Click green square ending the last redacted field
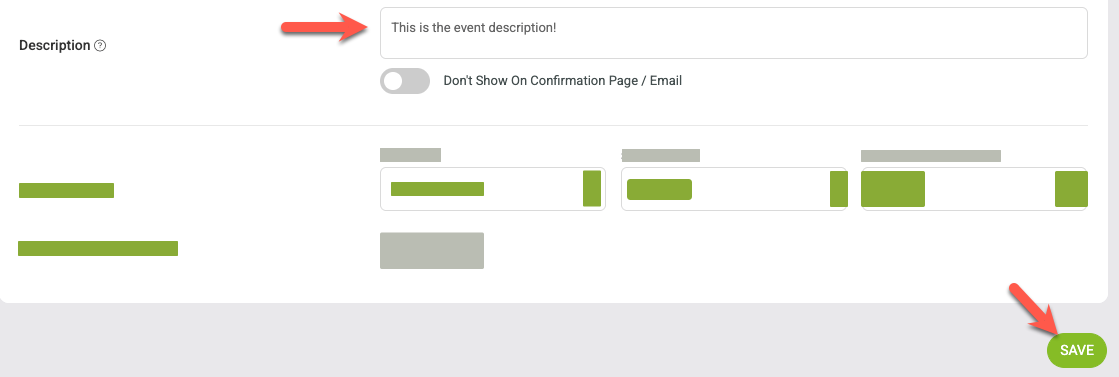Viewport: 1119px width, 377px height. click(1071, 188)
